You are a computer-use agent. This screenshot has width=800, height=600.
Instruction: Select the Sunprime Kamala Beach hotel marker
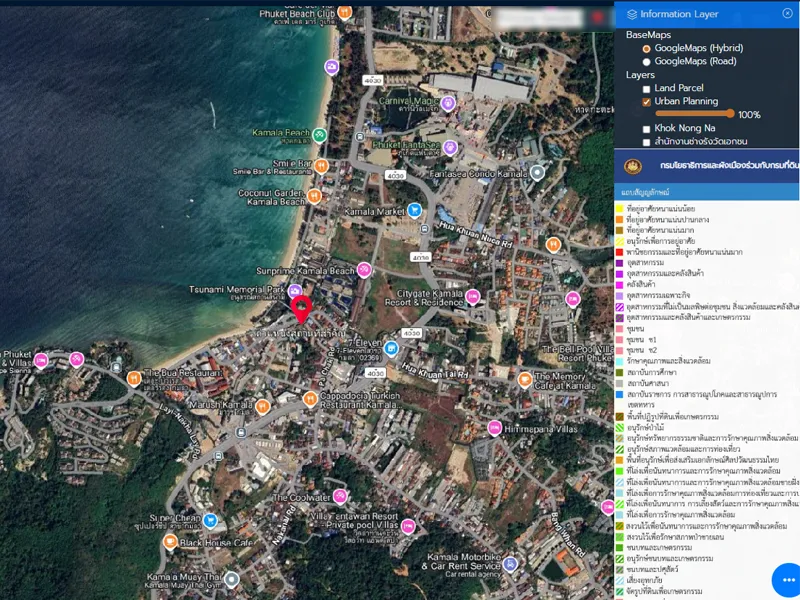coord(364,270)
